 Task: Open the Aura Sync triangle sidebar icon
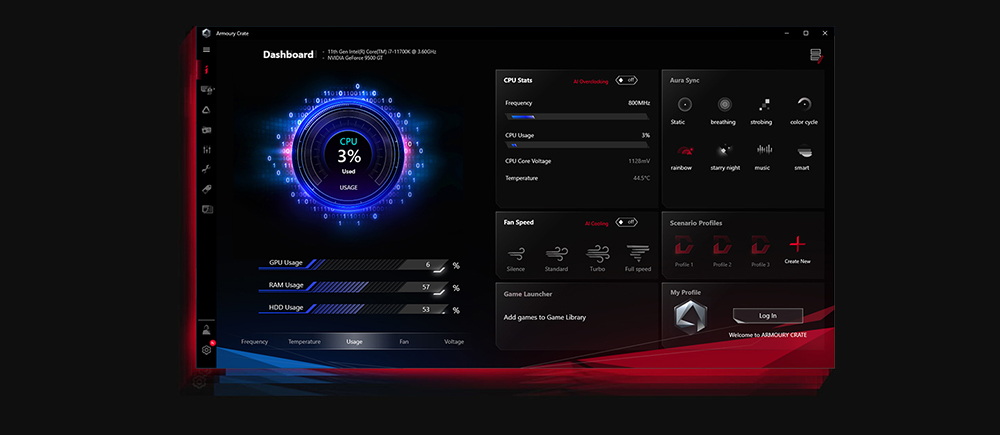click(206, 110)
